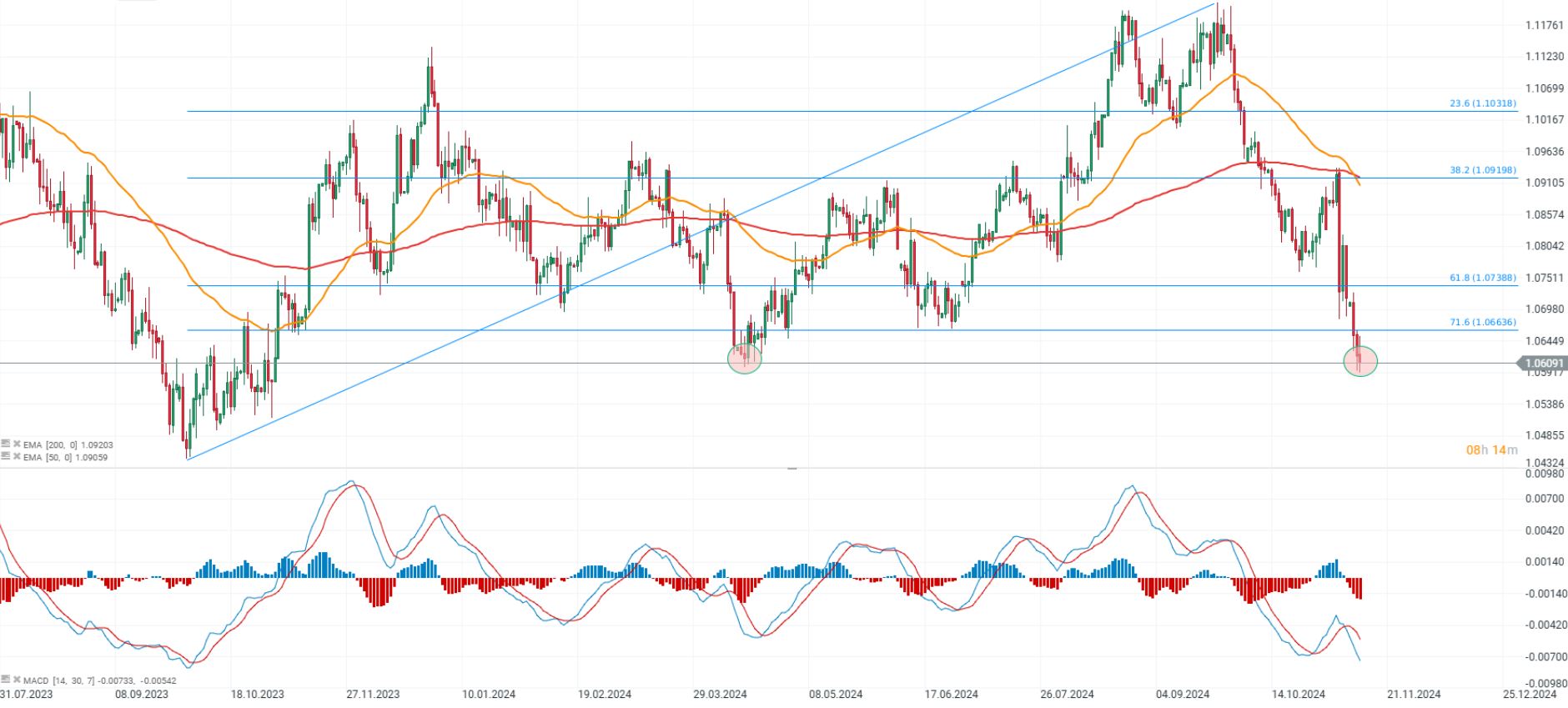The image size is (1568, 708).
Task: Click the 1.06449 price axis label
Action: coord(1545,340)
